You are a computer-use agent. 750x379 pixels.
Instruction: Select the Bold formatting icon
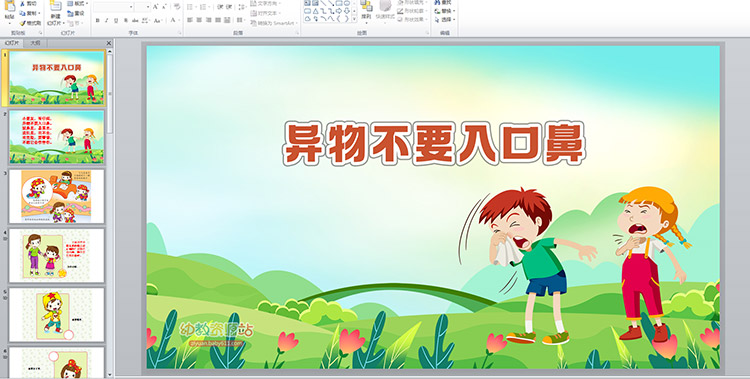[98, 21]
